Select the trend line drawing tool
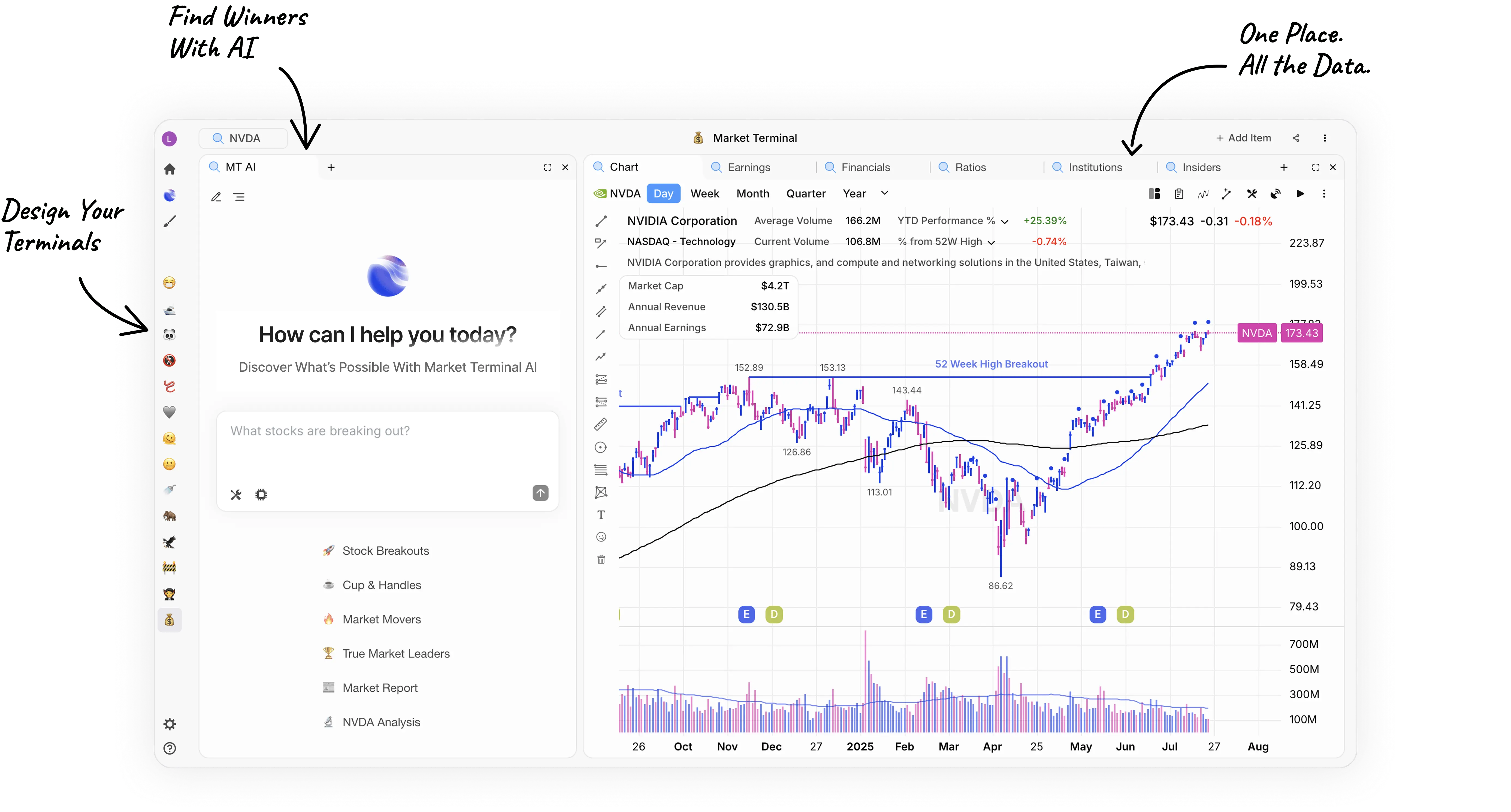 point(601,221)
